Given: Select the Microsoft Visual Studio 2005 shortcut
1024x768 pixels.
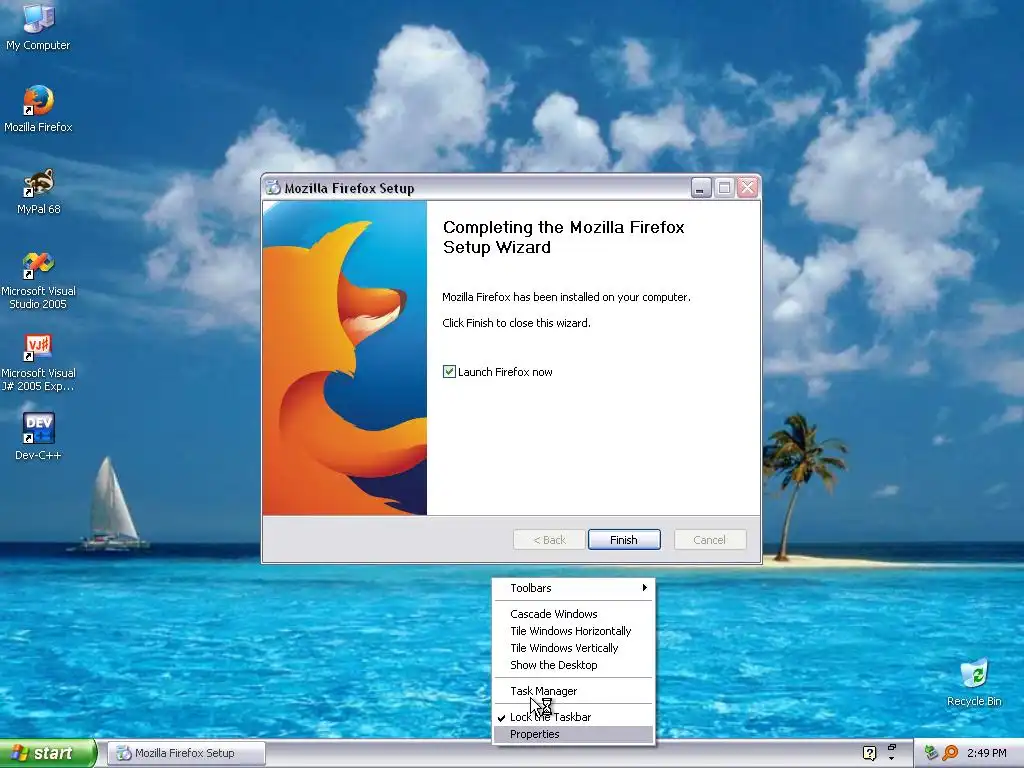Looking at the screenshot, I should 38,280.
